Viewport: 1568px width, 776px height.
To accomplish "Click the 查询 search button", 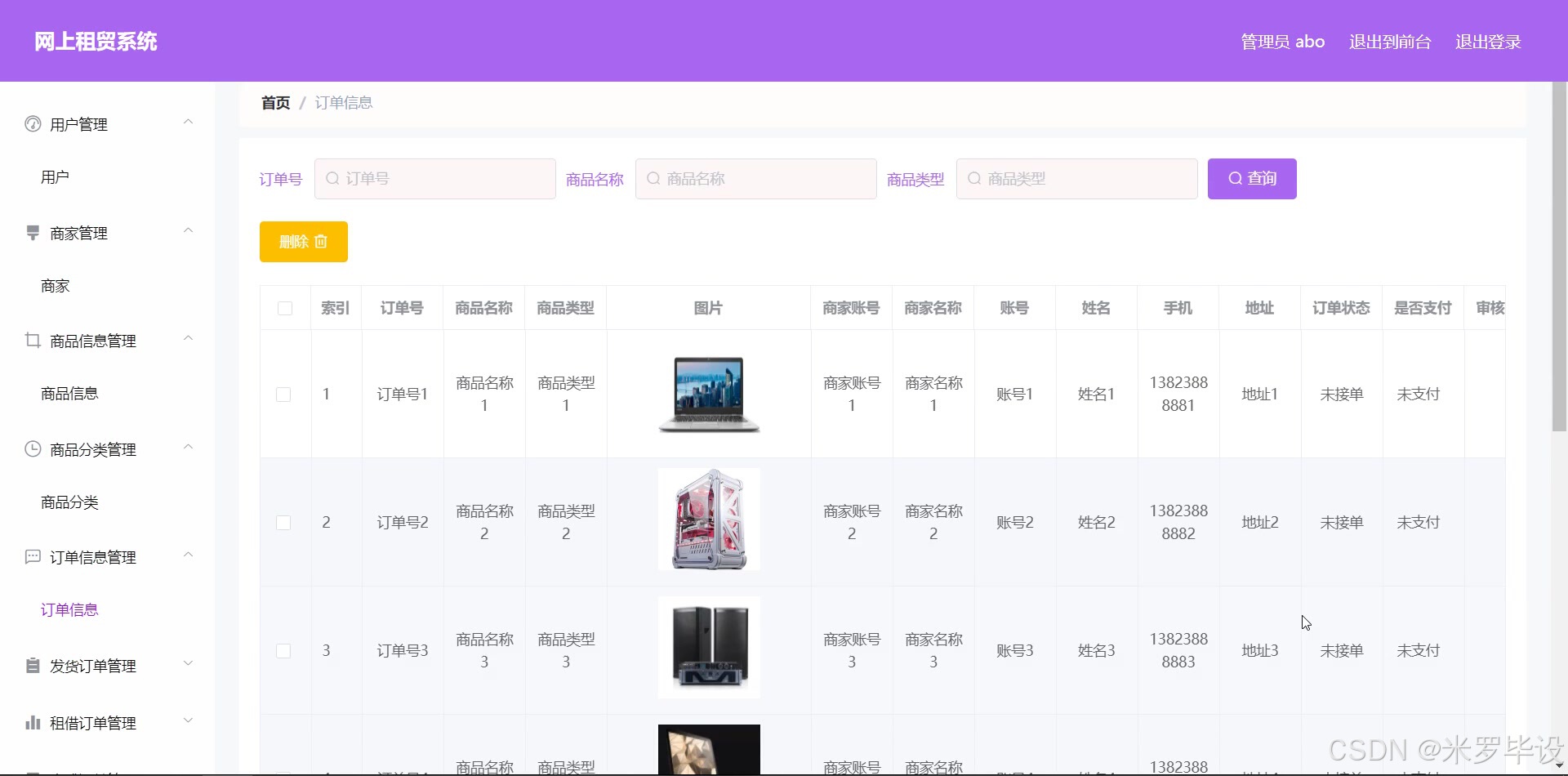I will click(1252, 179).
